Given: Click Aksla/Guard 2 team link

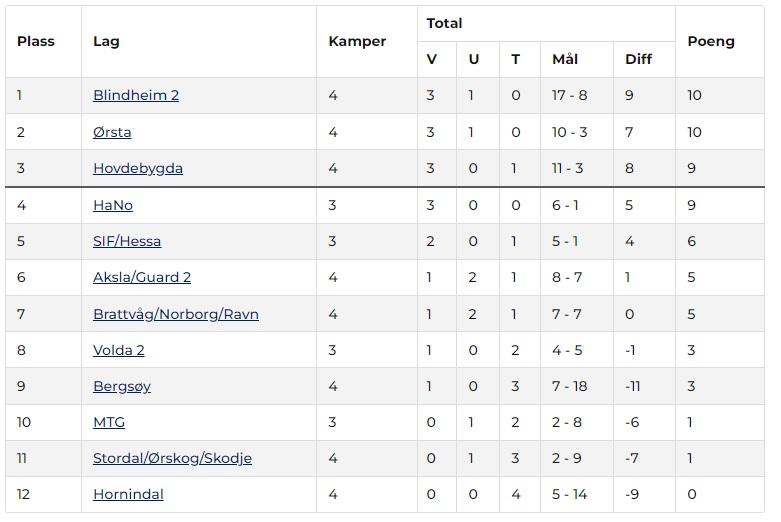Looking at the screenshot, I should [141, 277].
